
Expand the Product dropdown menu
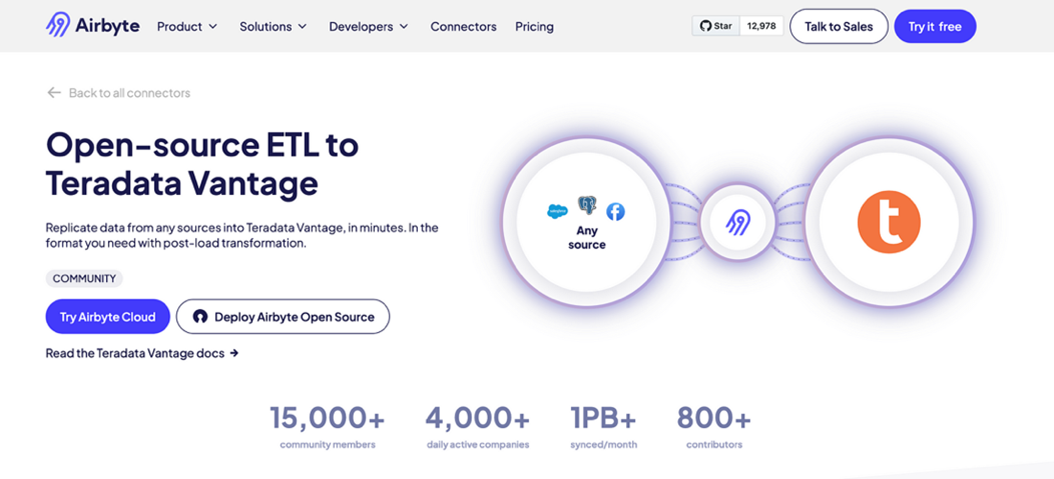(187, 27)
